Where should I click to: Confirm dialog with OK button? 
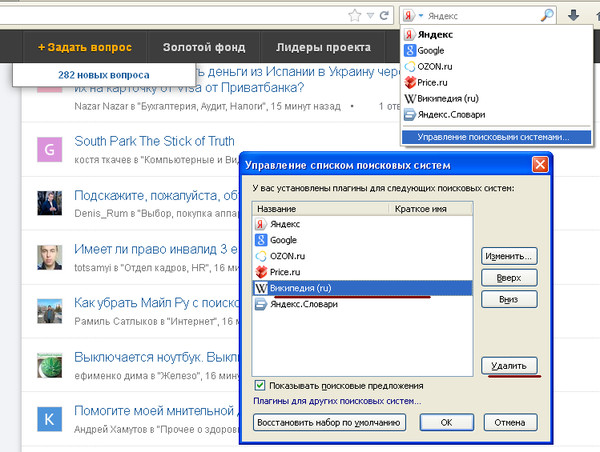point(447,423)
